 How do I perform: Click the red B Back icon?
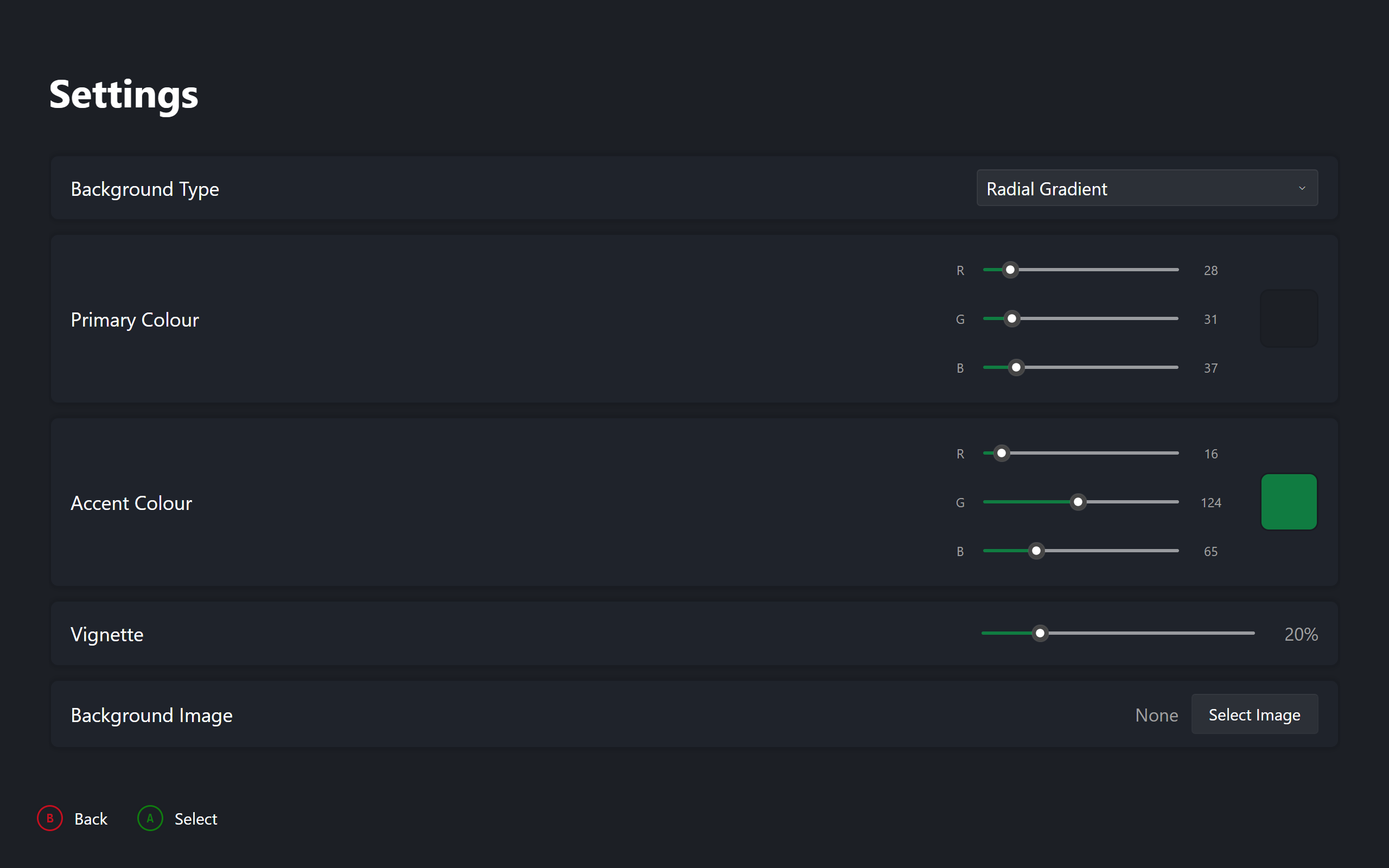(50, 818)
